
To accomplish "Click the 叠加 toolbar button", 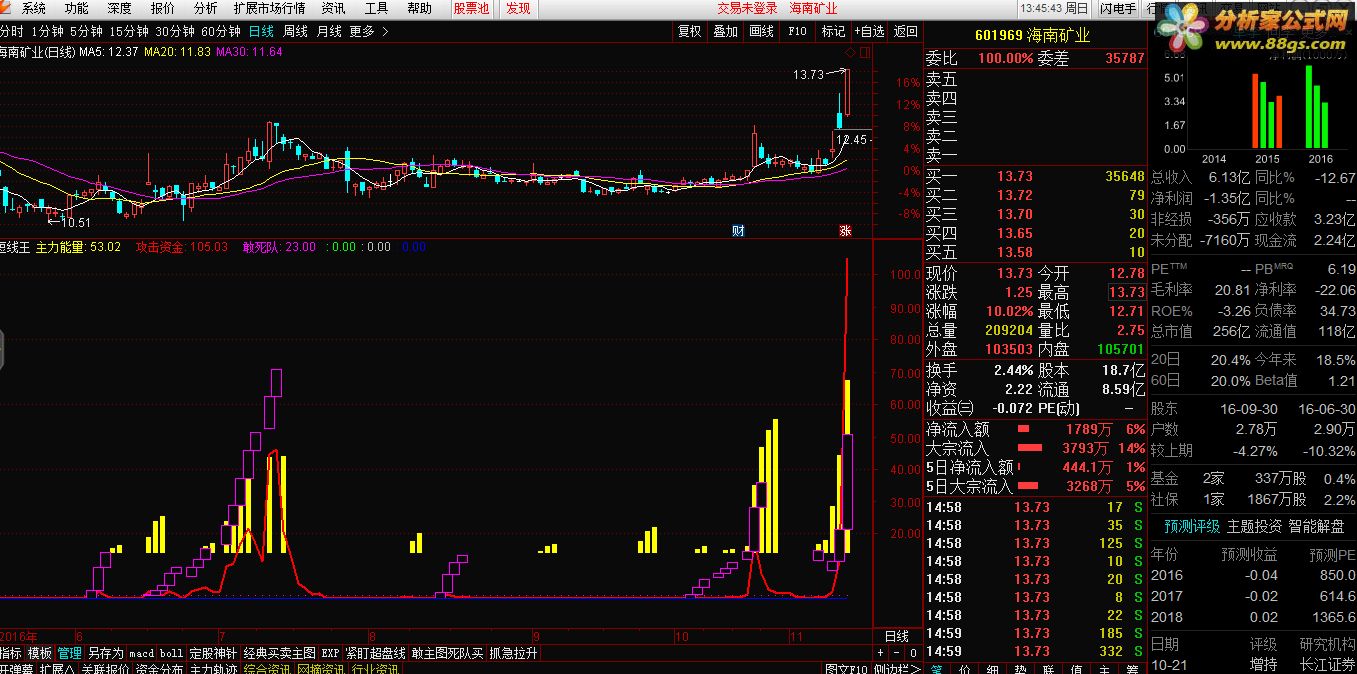I will [726, 31].
